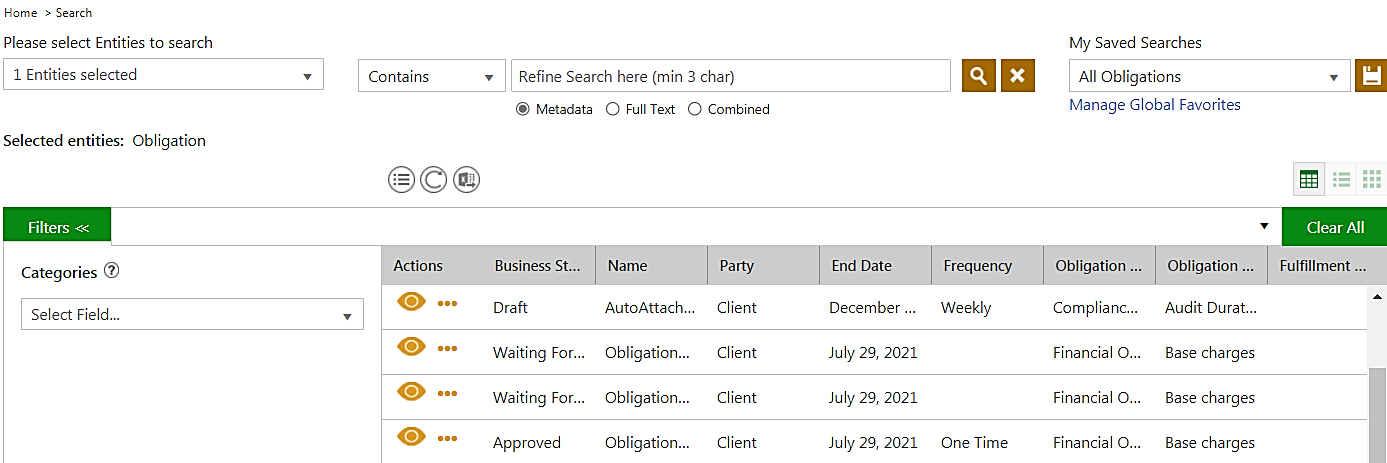This screenshot has width=1387, height=463.
Task: Click the list options circular icon
Action: (x=401, y=180)
